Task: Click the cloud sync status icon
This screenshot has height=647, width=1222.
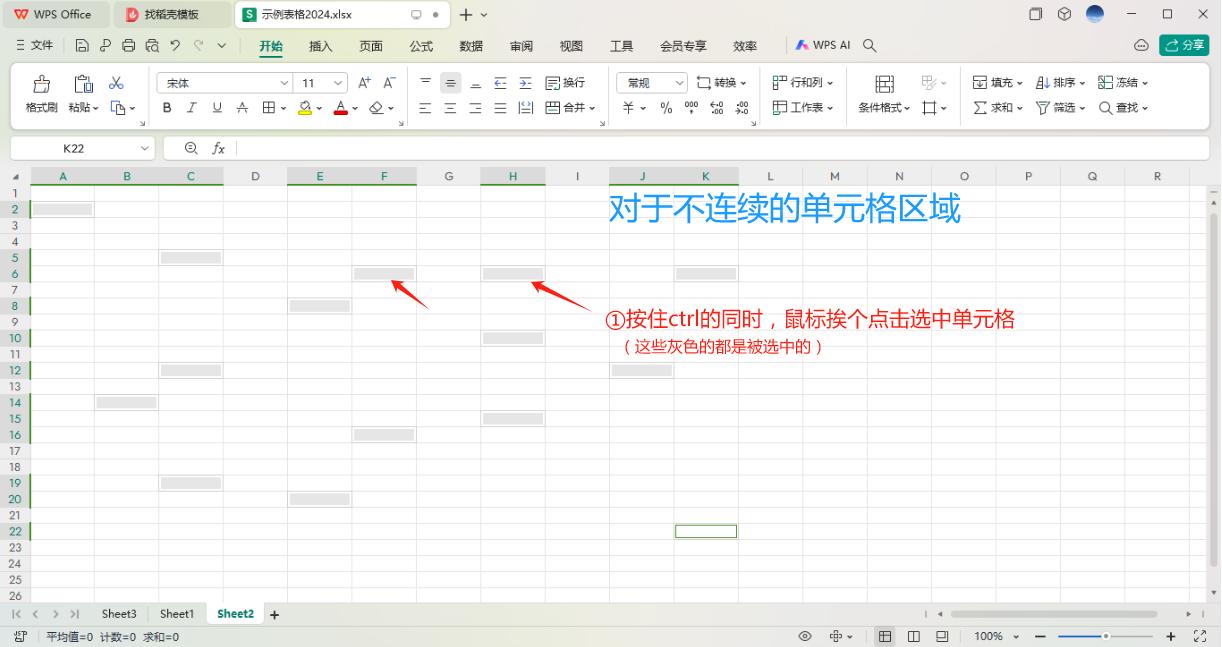Action: (x=1141, y=46)
